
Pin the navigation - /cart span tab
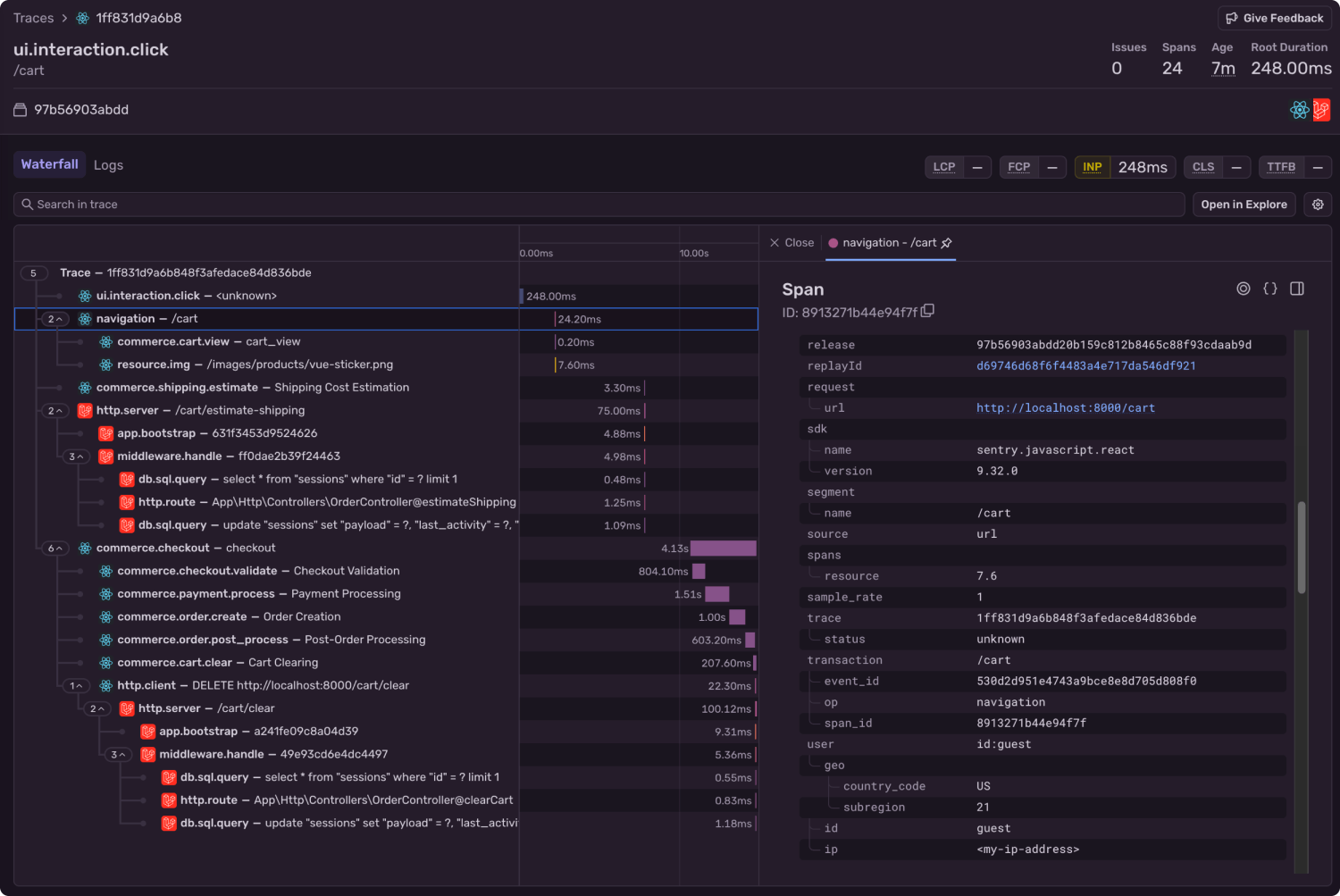click(x=947, y=243)
